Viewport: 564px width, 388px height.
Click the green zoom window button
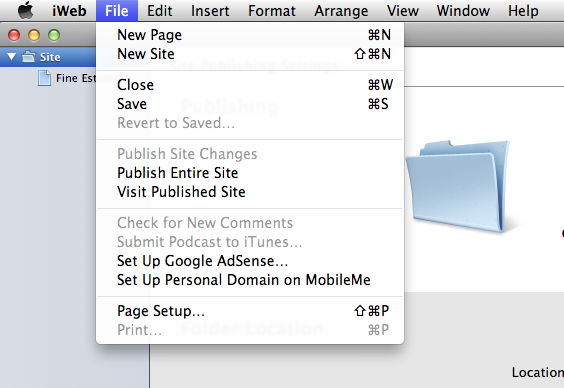click(x=54, y=35)
